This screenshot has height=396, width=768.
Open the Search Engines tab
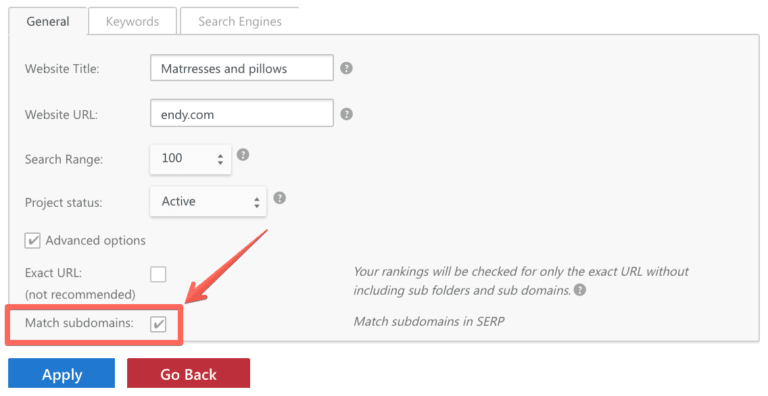tap(240, 21)
